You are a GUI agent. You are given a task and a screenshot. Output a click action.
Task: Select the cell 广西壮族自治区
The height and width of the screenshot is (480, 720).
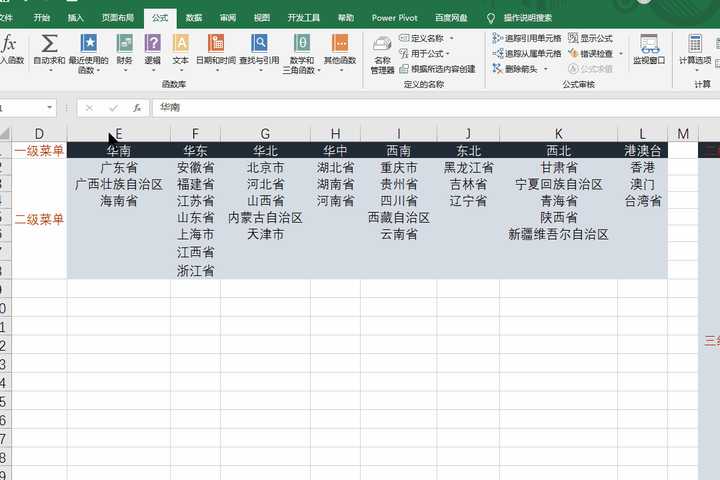click(119, 184)
